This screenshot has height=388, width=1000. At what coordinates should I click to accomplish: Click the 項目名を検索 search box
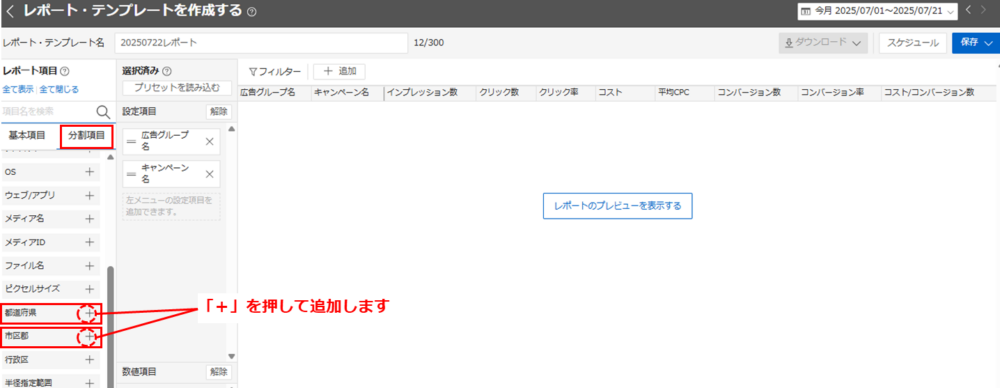click(48, 112)
